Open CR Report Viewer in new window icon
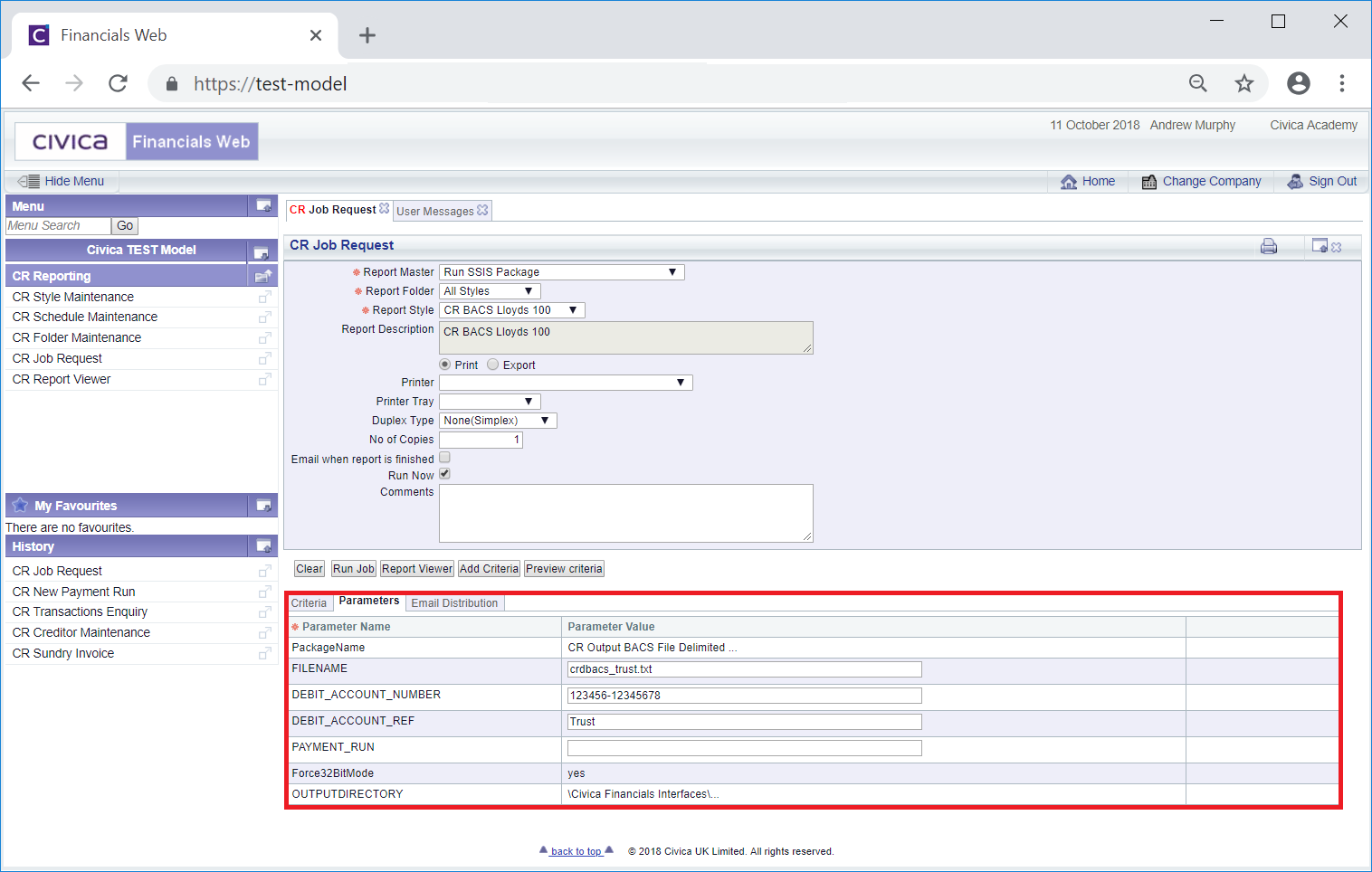 [x=265, y=379]
